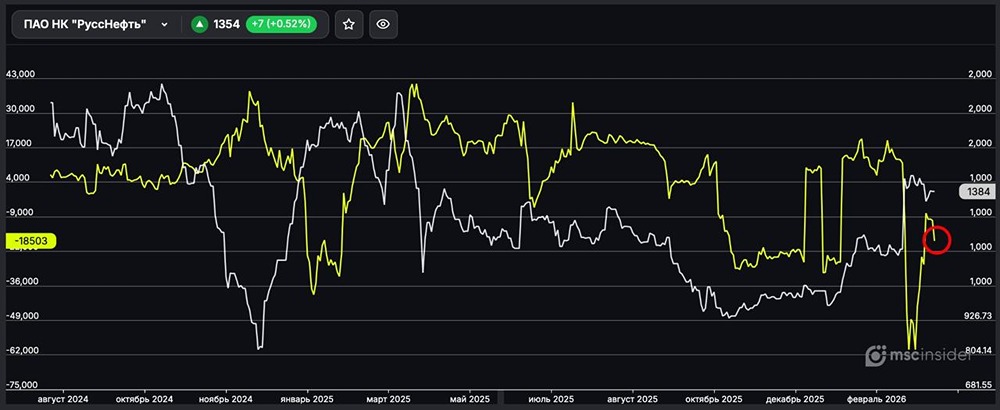Click the 30,000 left axis label
Screen dimensions: 1000x410
pyautogui.click(x=20, y=109)
